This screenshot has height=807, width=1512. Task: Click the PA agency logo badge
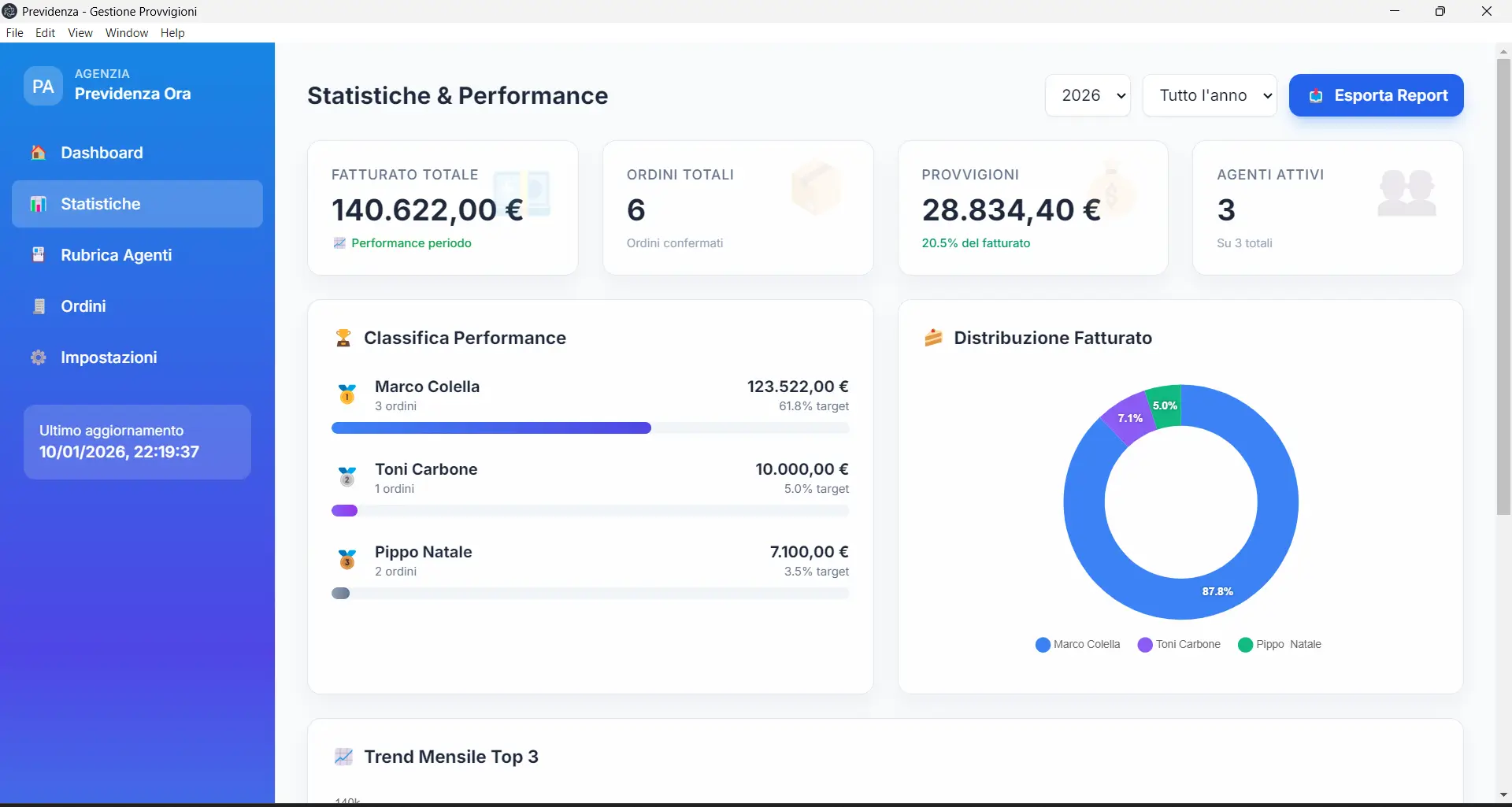click(43, 86)
